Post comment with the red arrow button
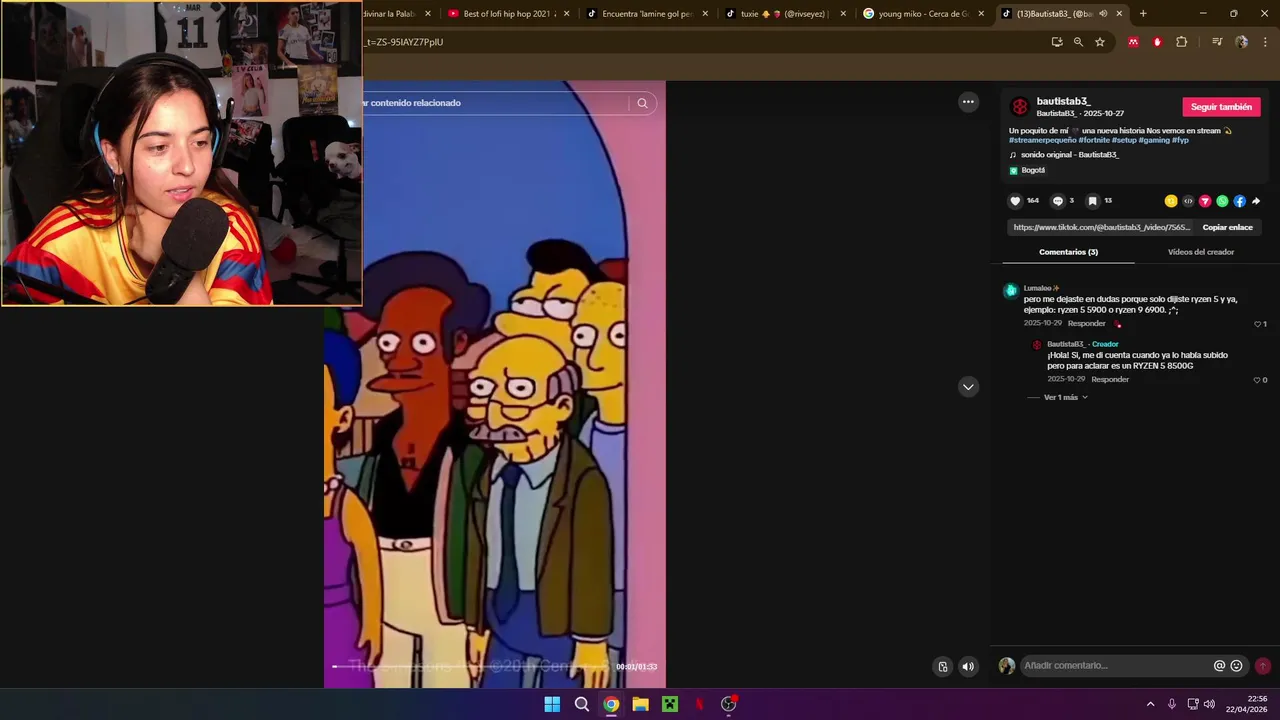The width and height of the screenshot is (1280, 720). click(x=1262, y=666)
